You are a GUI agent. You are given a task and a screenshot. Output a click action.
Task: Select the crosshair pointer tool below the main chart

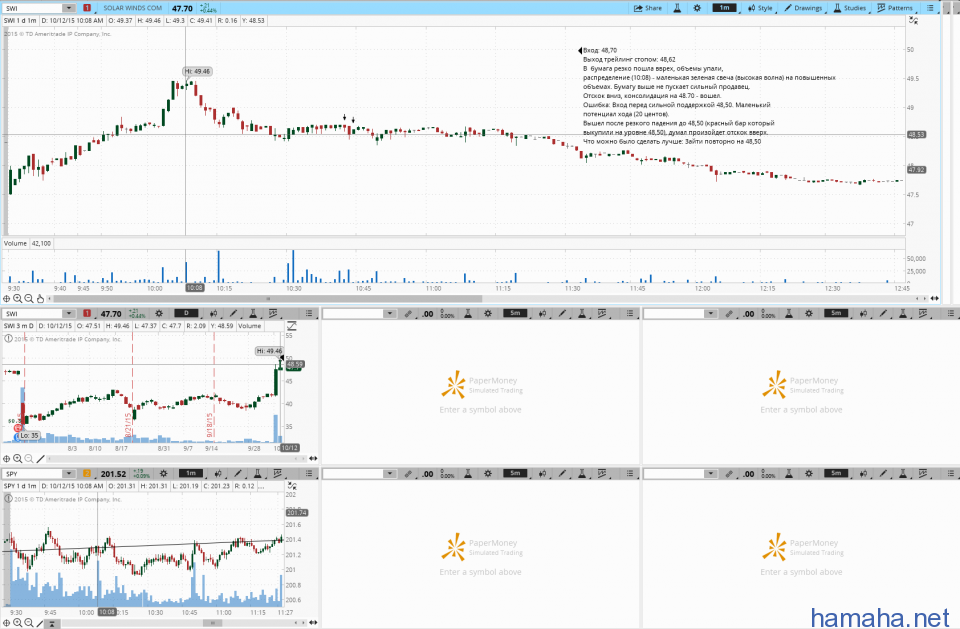(7, 299)
